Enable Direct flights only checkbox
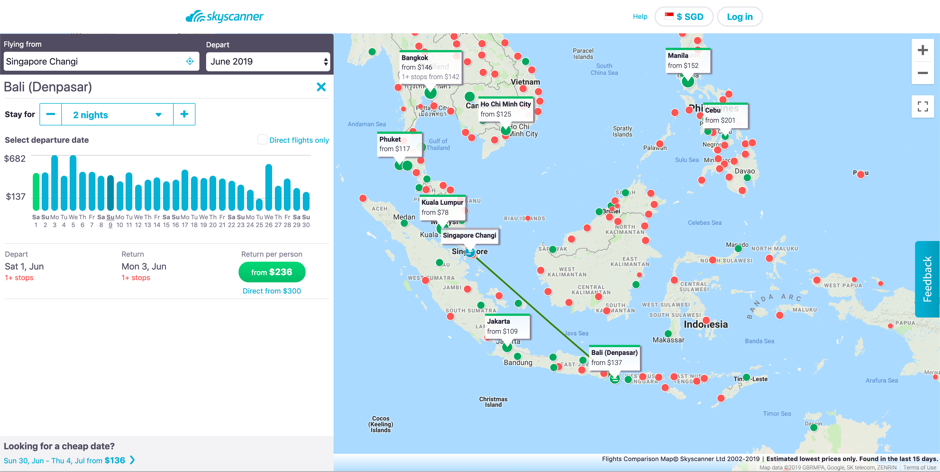 click(262, 140)
